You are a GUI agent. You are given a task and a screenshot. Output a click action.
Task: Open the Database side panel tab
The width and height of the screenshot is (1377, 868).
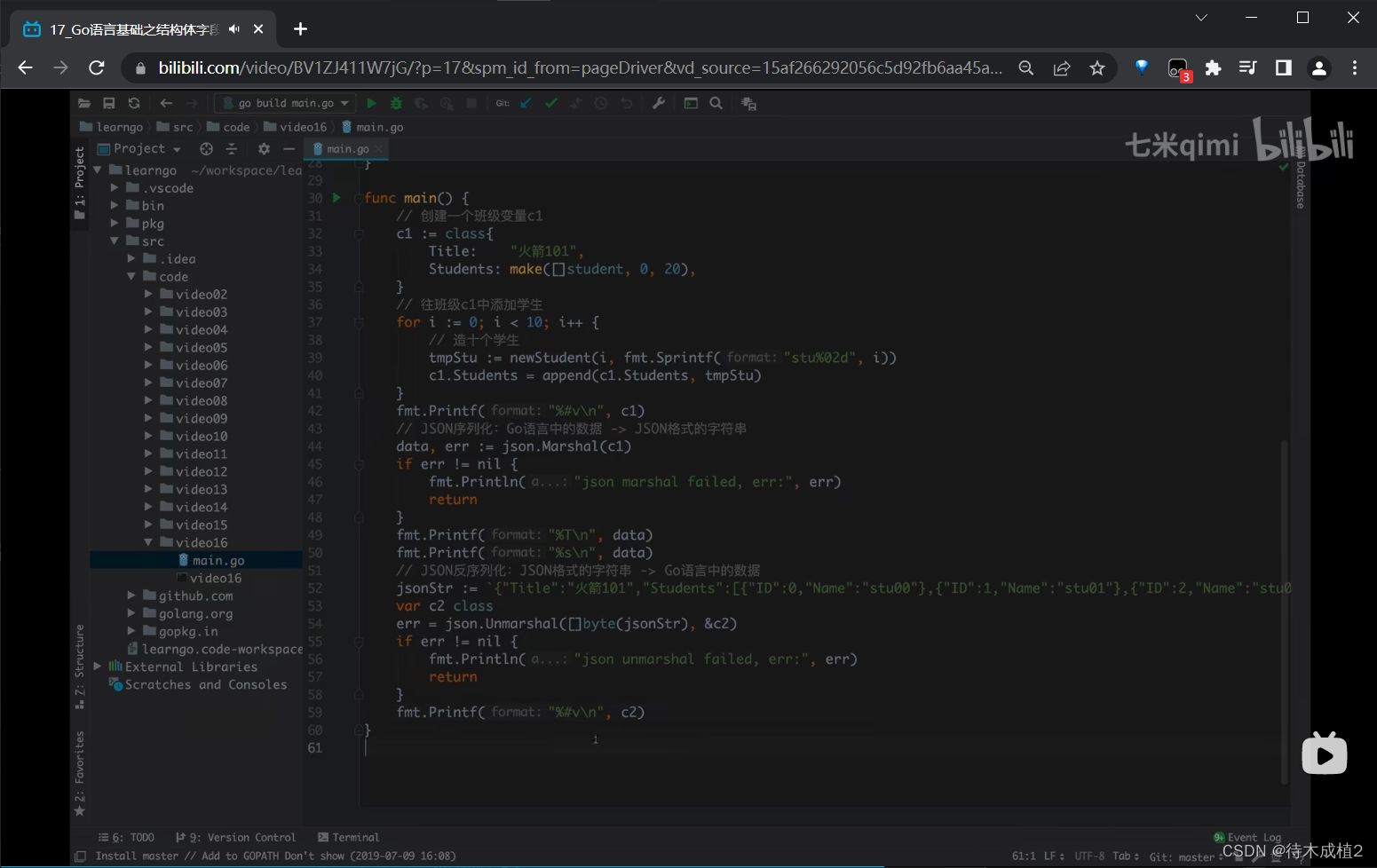1301,178
